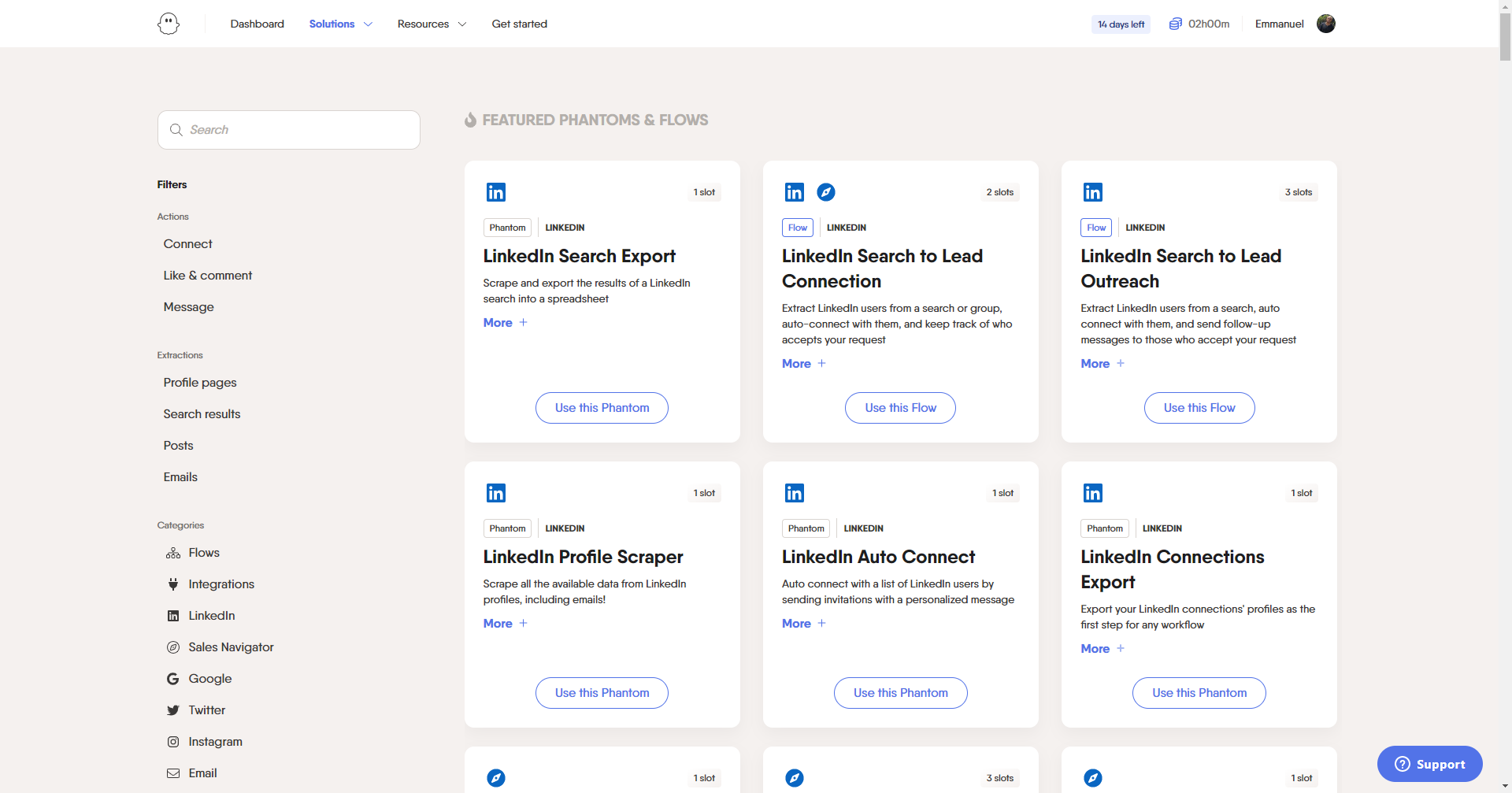Open the LinkedIn Profile Scraper title

click(x=583, y=558)
